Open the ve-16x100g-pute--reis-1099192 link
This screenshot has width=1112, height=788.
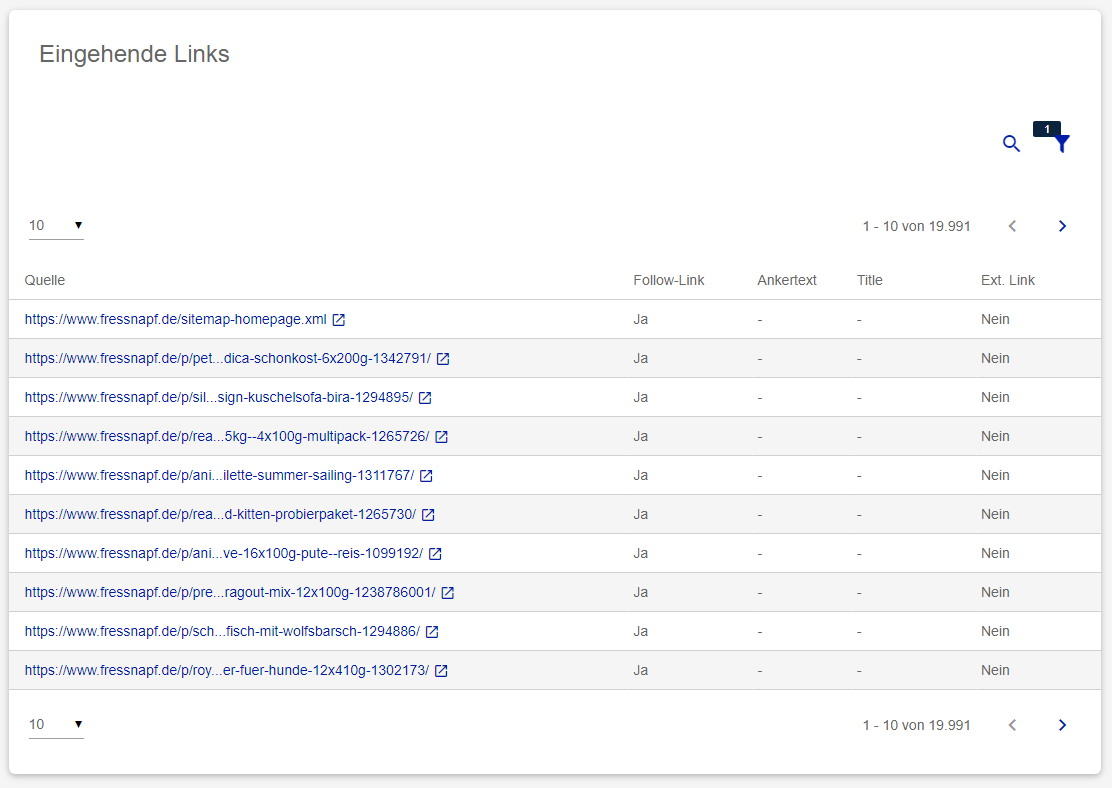pyautogui.click(x=224, y=553)
